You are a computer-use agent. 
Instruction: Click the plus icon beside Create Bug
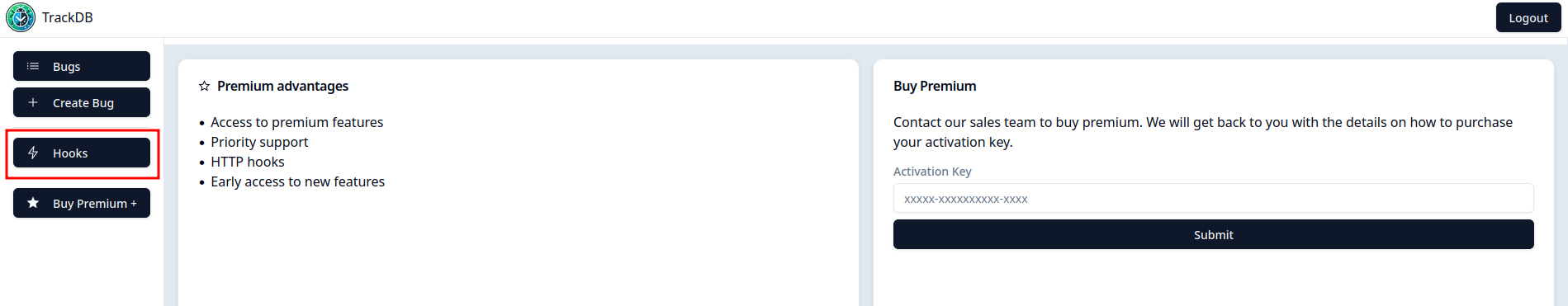click(x=33, y=102)
